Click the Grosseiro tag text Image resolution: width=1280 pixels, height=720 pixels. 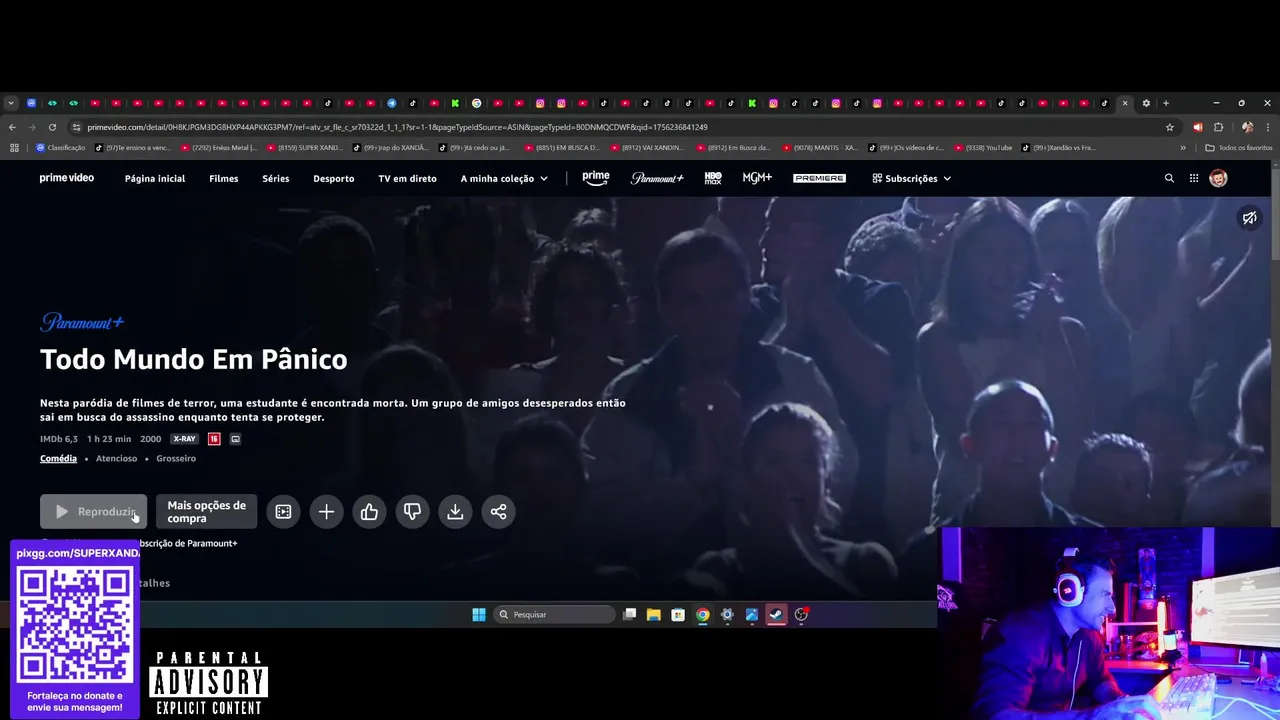176,458
